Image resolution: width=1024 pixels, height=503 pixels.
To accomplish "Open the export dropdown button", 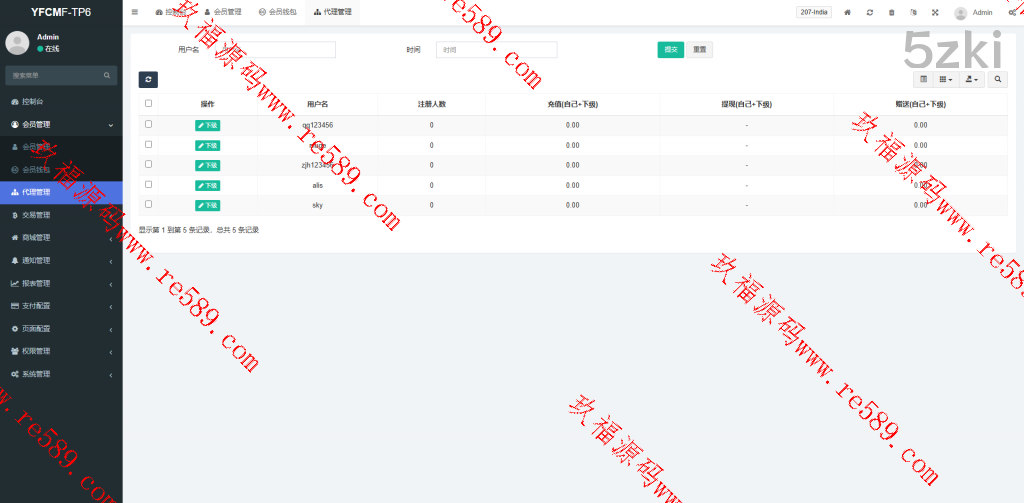I will click(x=971, y=79).
